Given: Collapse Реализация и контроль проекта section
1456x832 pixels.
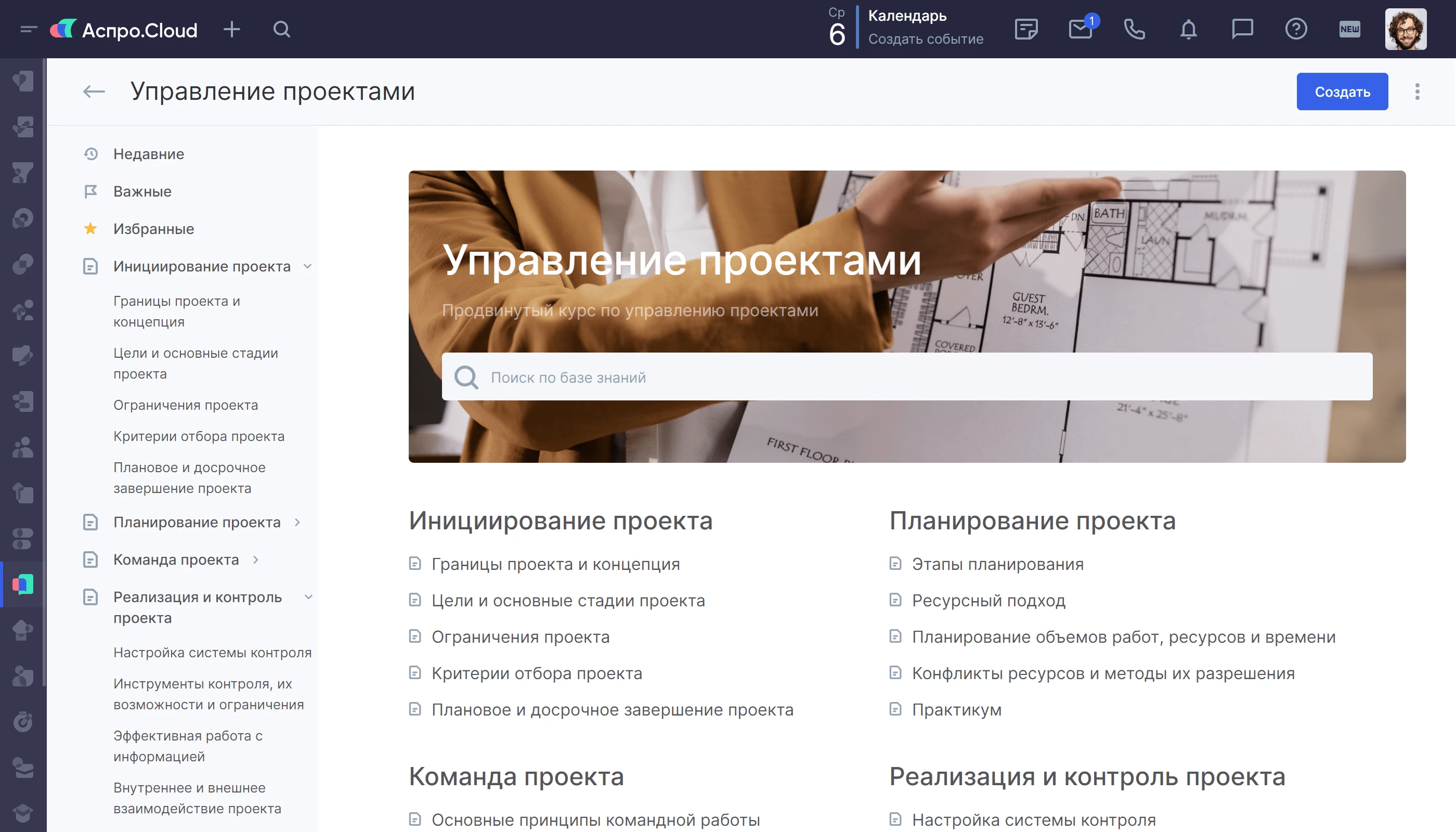Looking at the screenshot, I should point(308,597).
